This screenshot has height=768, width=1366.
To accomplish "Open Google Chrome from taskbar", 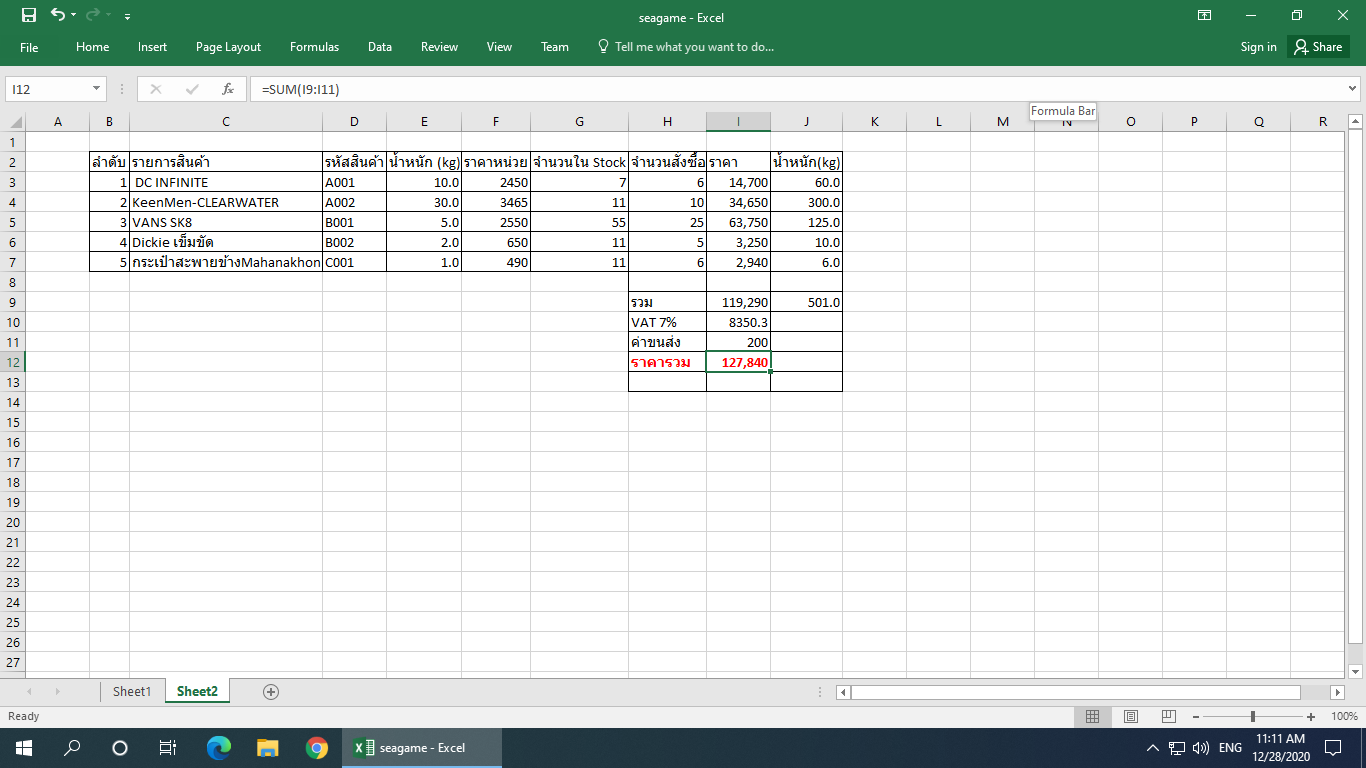I will pyautogui.click(x=317, y=748).
